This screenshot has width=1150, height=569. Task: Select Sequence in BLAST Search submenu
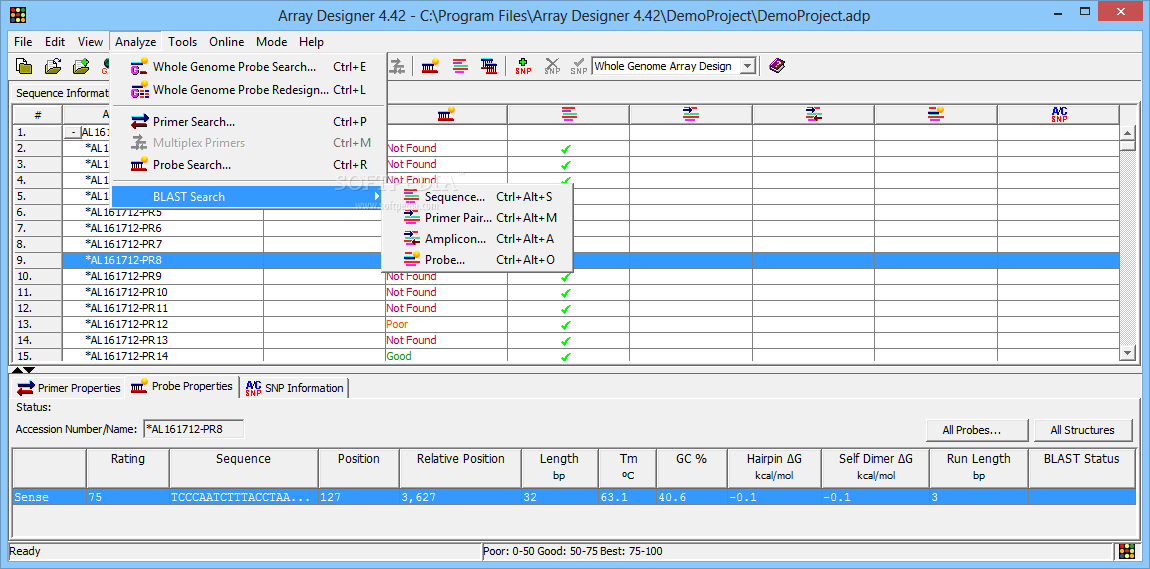477,197
